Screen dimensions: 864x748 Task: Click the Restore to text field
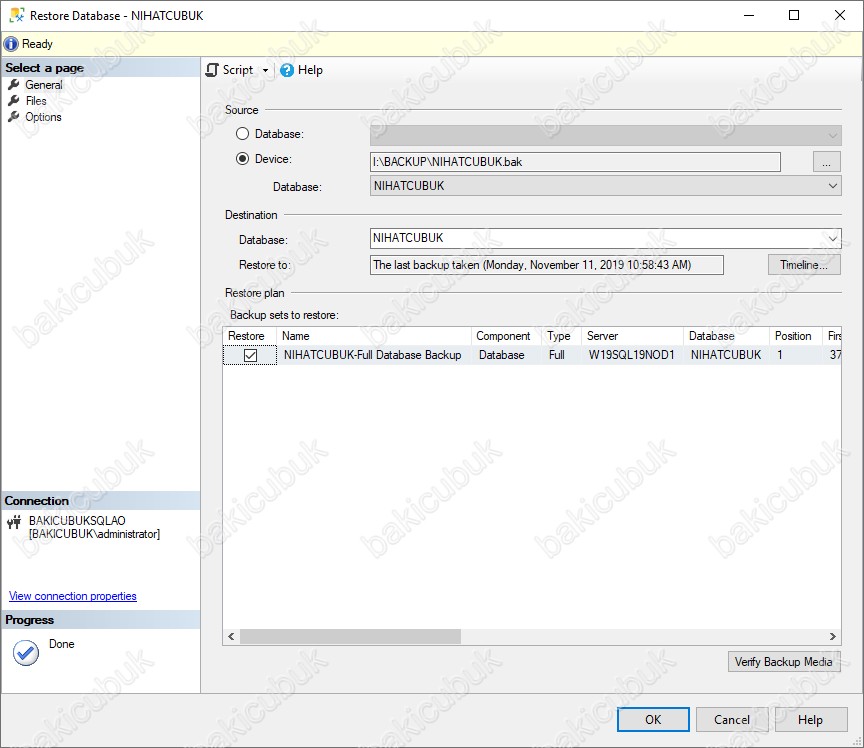coord(547,265)
